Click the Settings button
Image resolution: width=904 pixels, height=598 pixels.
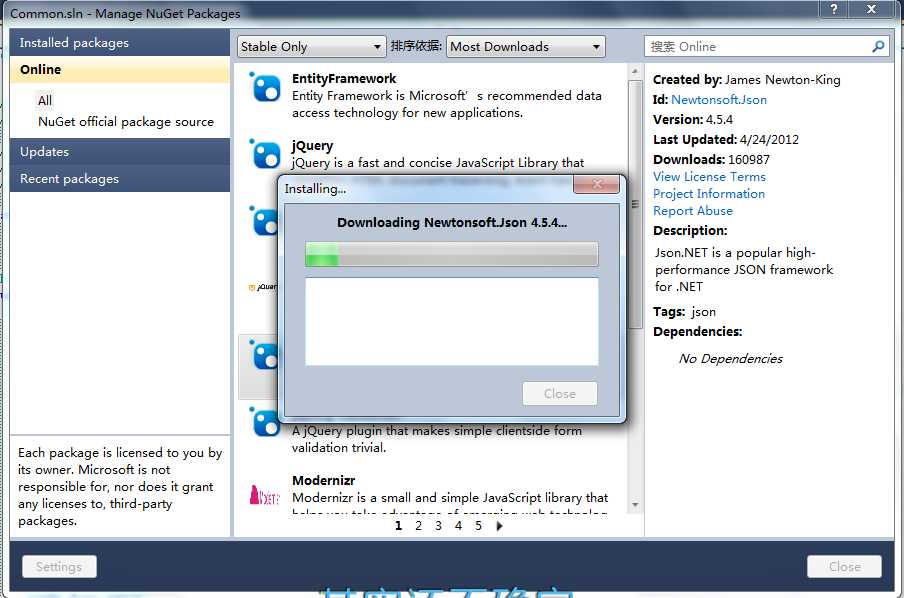tap(59, 567)
